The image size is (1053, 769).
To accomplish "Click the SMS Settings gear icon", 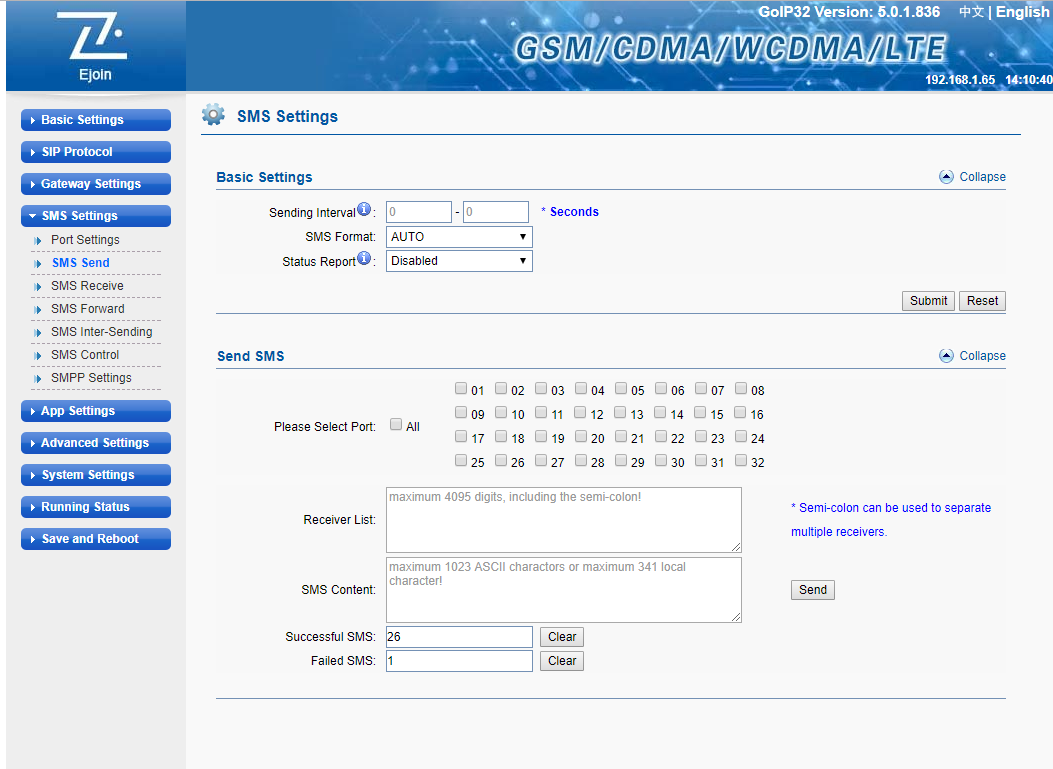I will click(x=213, y=115).
